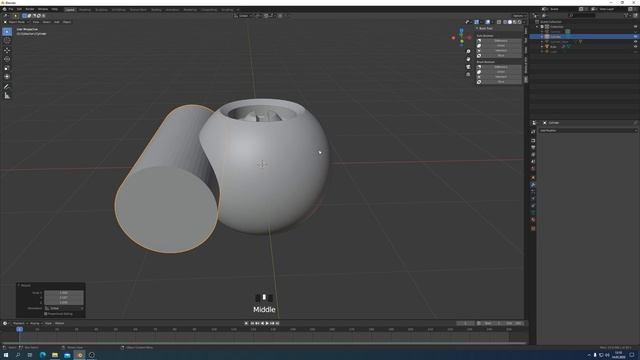Screen dimensions: 640x360
Task: Toggle X-ray mode in viewport header
Action: [499, 22]
